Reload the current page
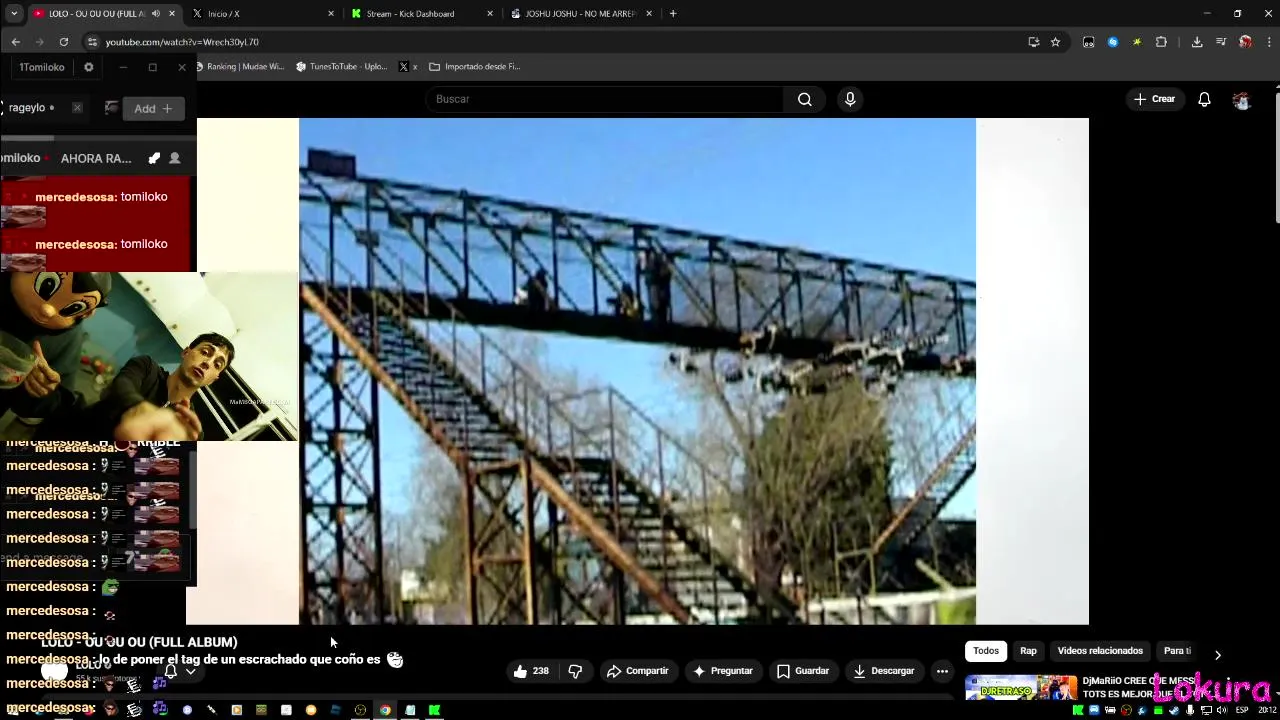This screenshot has width=1280, height=720. (63, 42)
